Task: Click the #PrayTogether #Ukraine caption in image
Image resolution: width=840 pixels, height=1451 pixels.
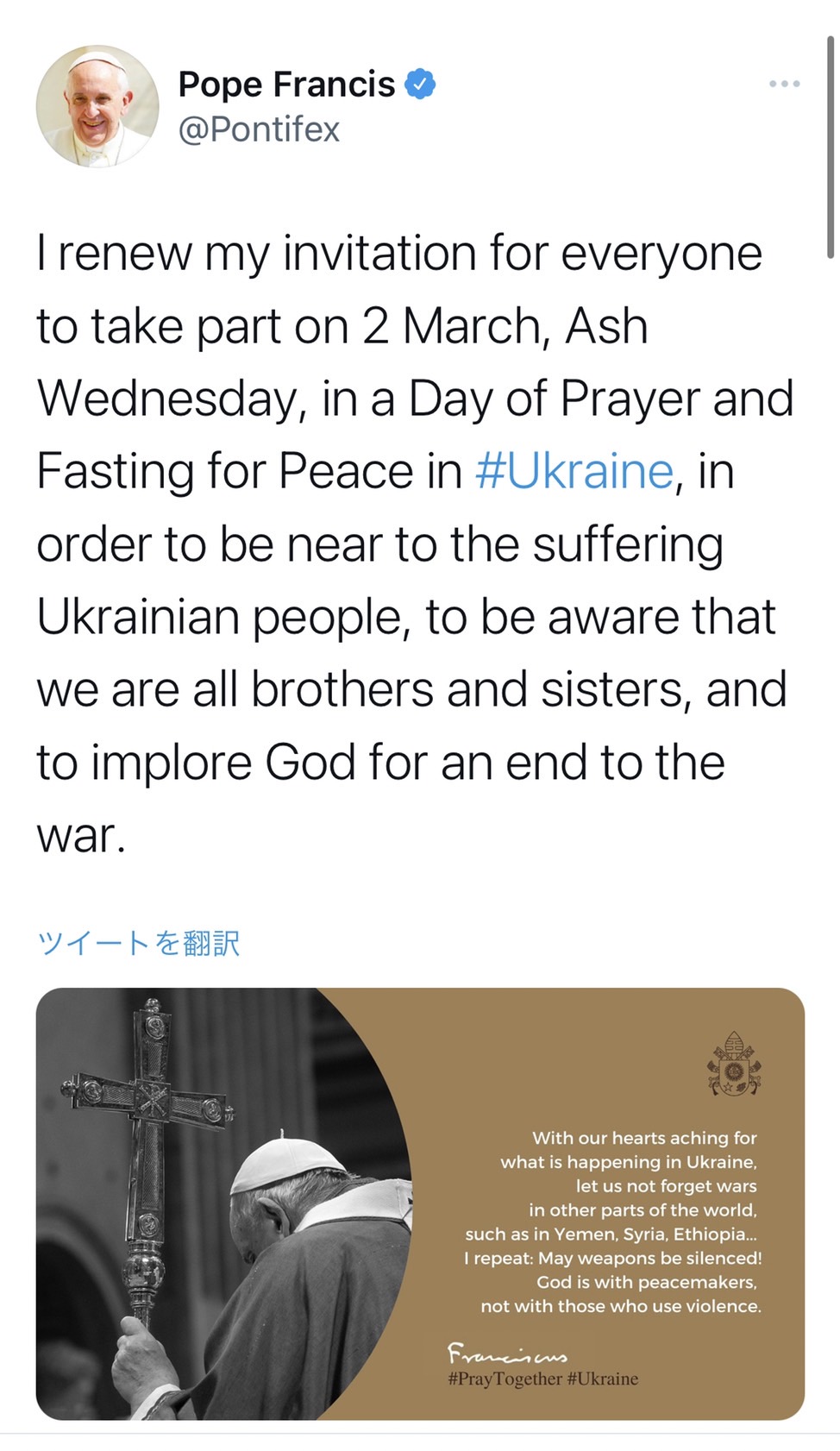Action: (543, 1379)
